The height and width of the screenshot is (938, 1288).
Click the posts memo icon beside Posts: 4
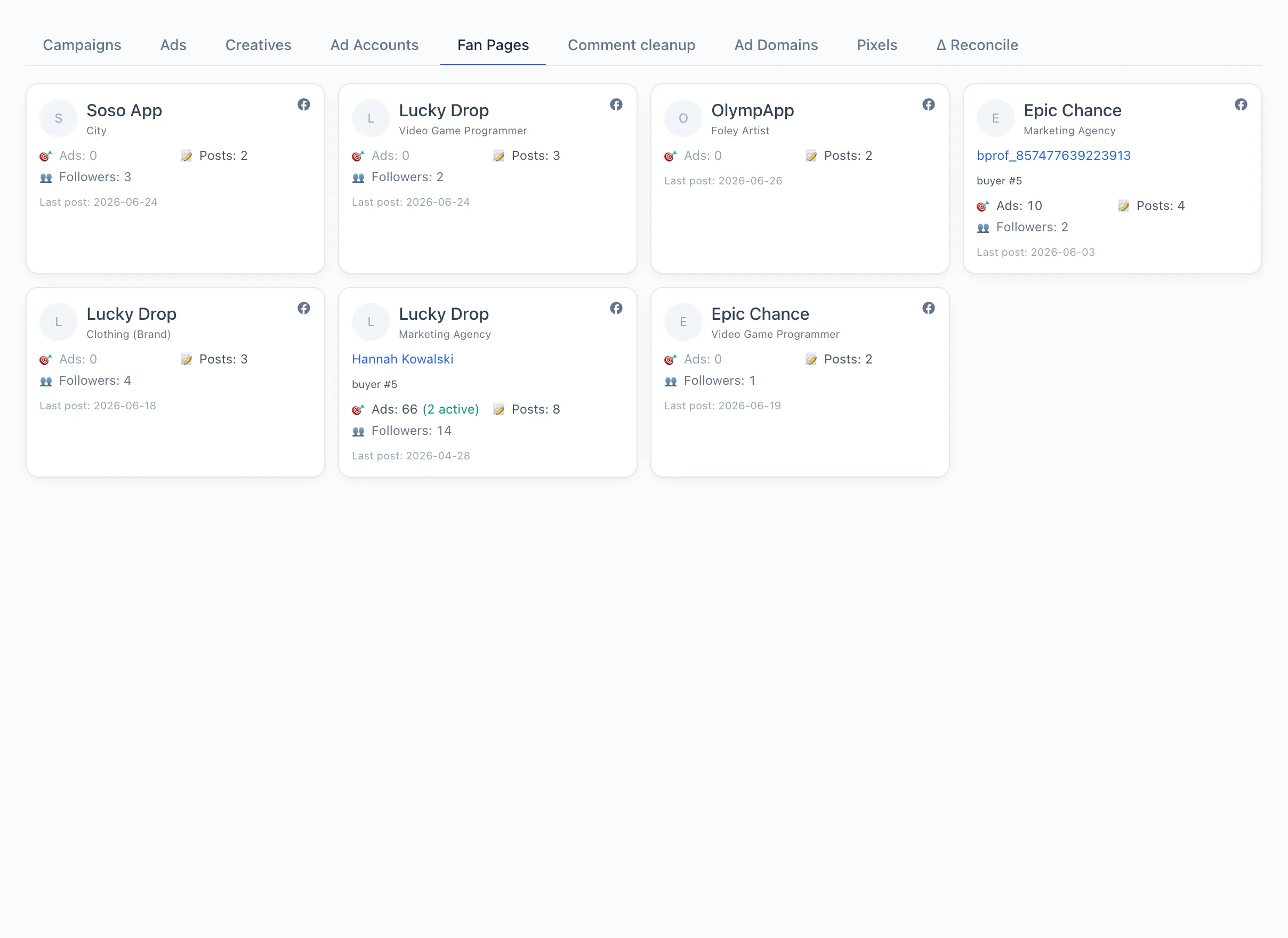(1123, 206)
